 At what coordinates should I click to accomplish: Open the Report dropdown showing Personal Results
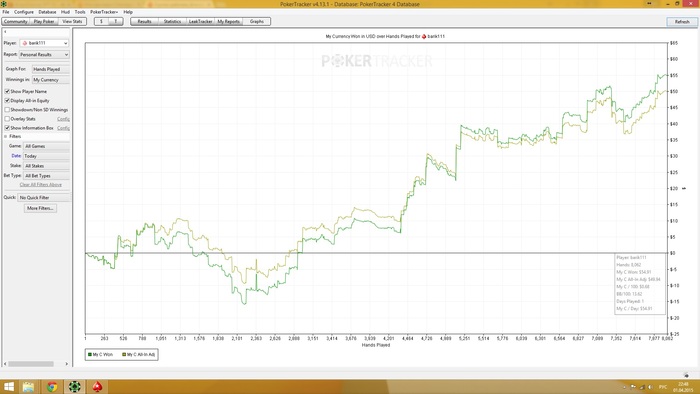click(44, 54)
